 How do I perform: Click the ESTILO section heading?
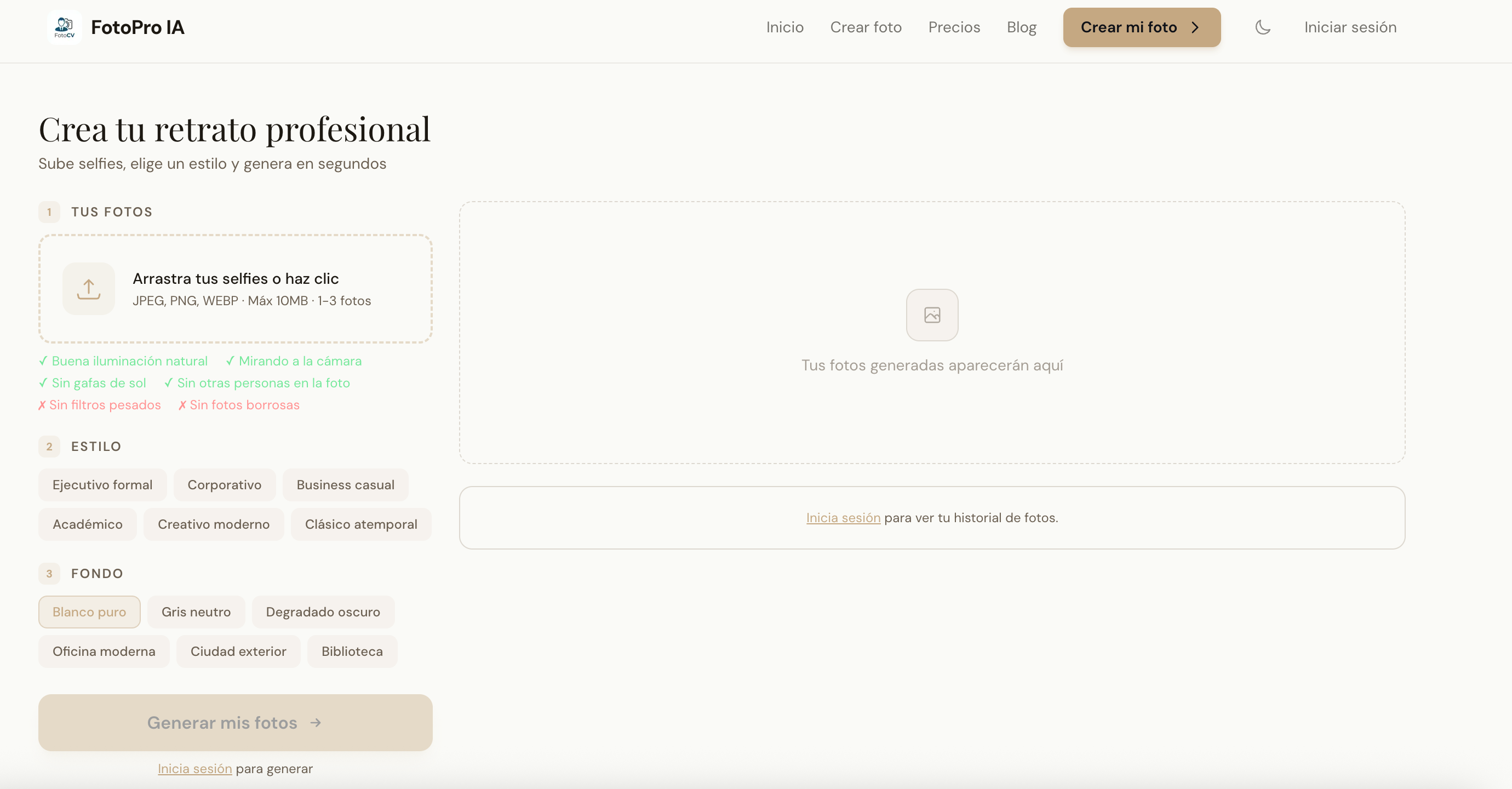96,446
